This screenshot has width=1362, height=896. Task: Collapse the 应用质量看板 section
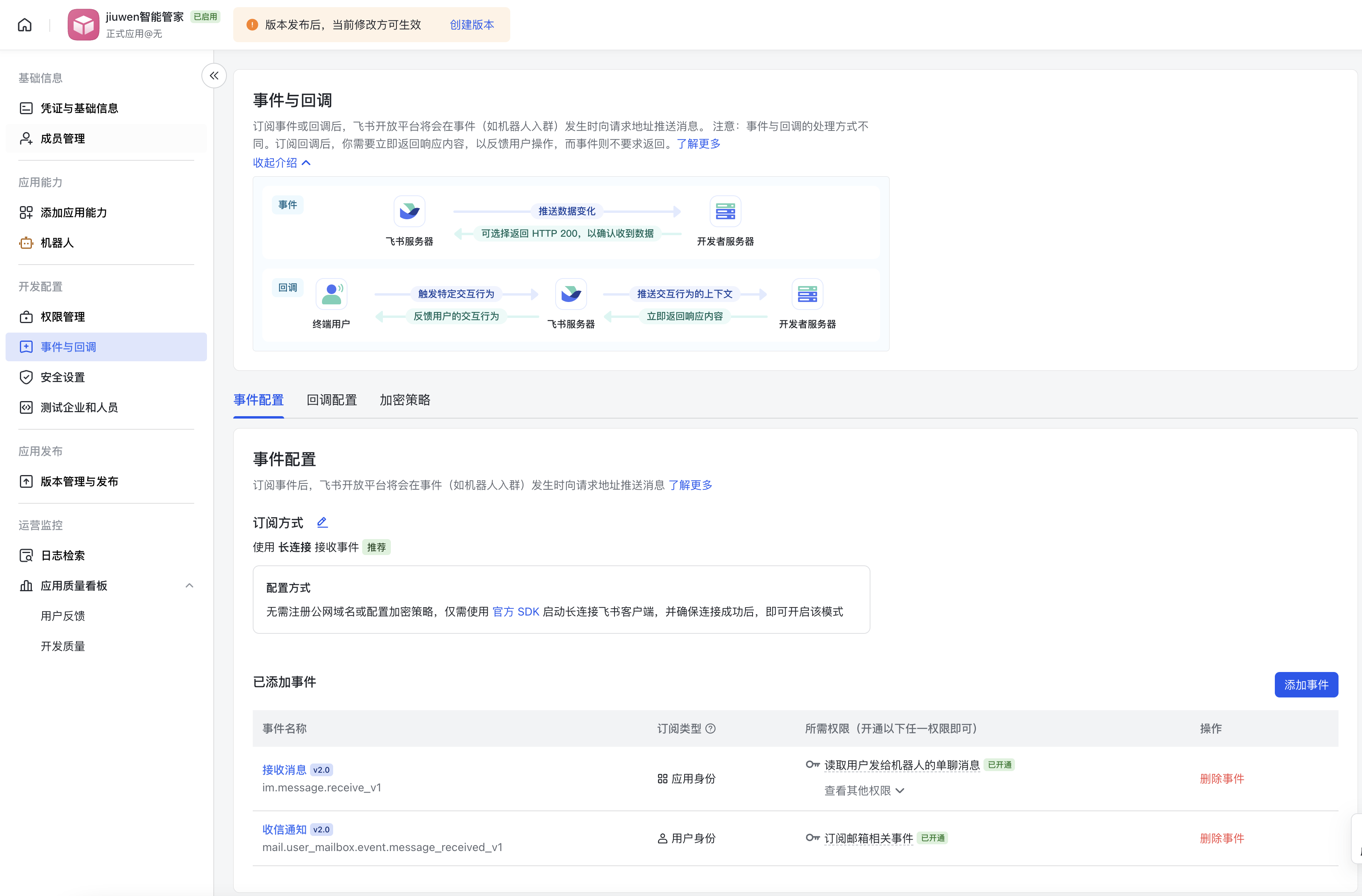(x=189, y=585)
